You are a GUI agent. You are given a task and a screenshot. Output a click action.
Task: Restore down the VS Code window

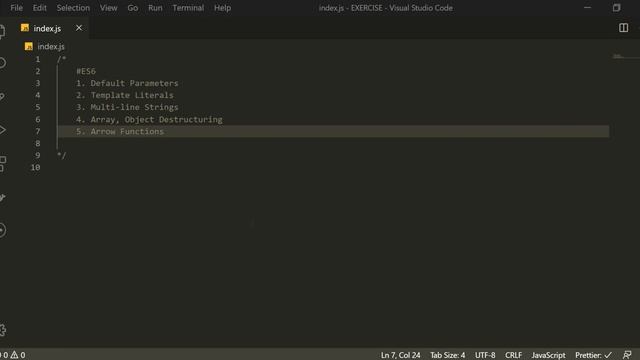pos(616,8)
